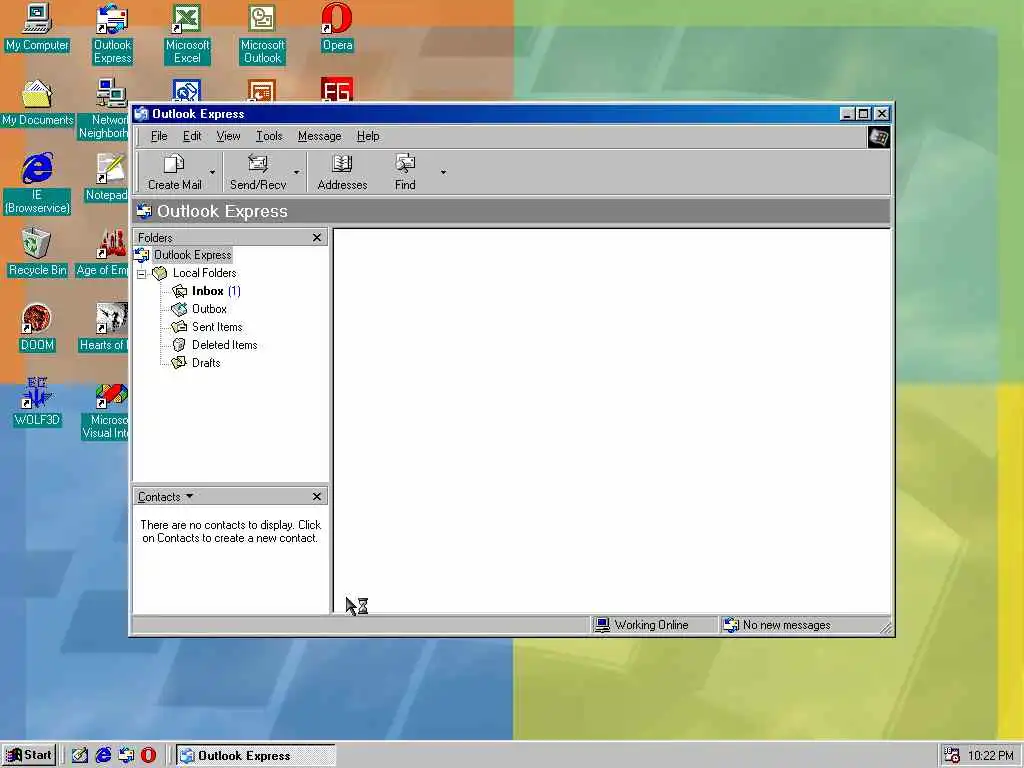Screen dimensions: 1024x768
Task: Click the notepad-style quick launch icon
Action: click(80, 756)
